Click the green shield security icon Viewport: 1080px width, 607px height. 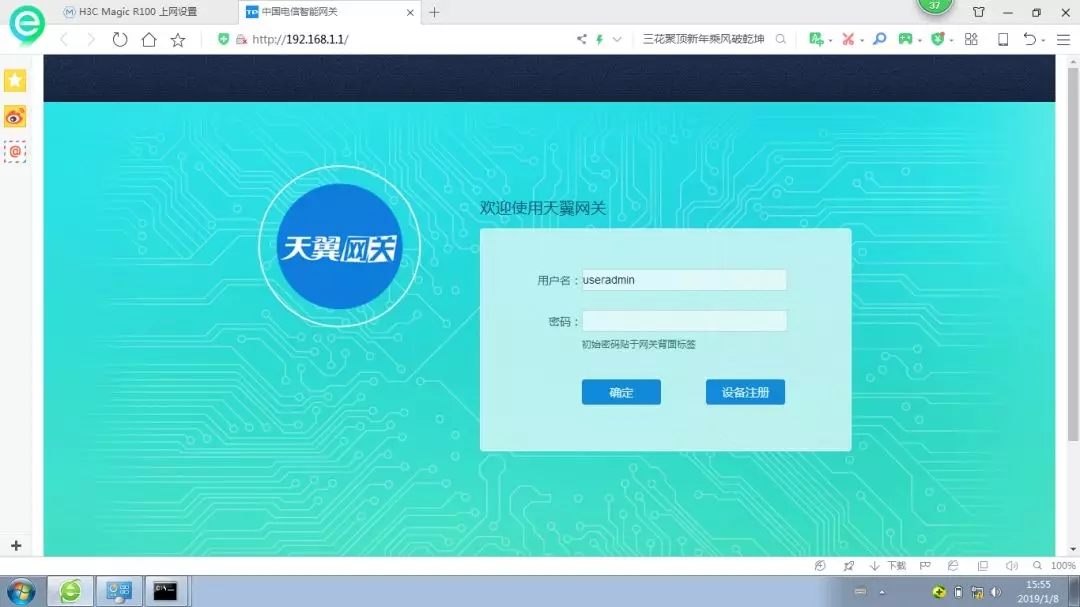[937, 39]
